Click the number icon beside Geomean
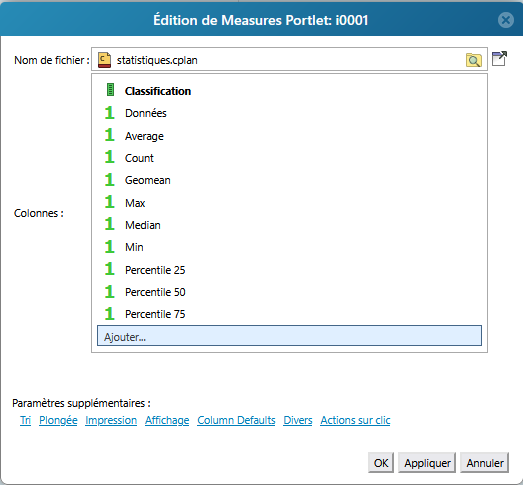 (109, 180)
